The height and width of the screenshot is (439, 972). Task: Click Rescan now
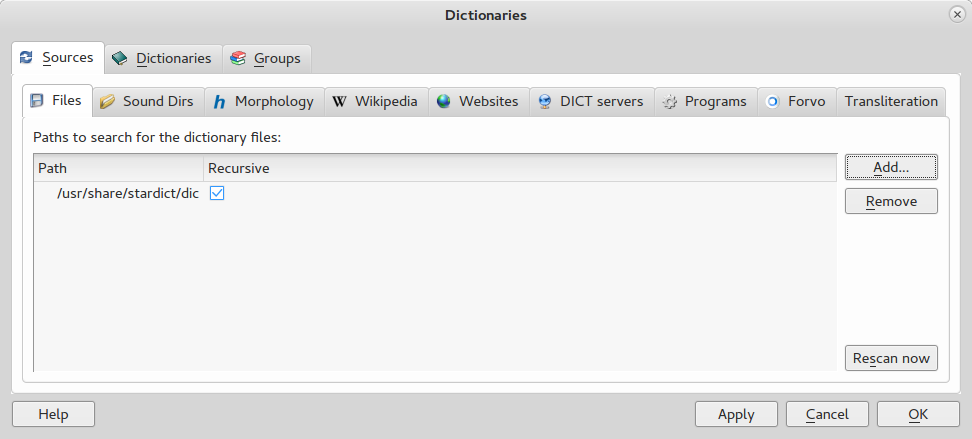point(890,358)
